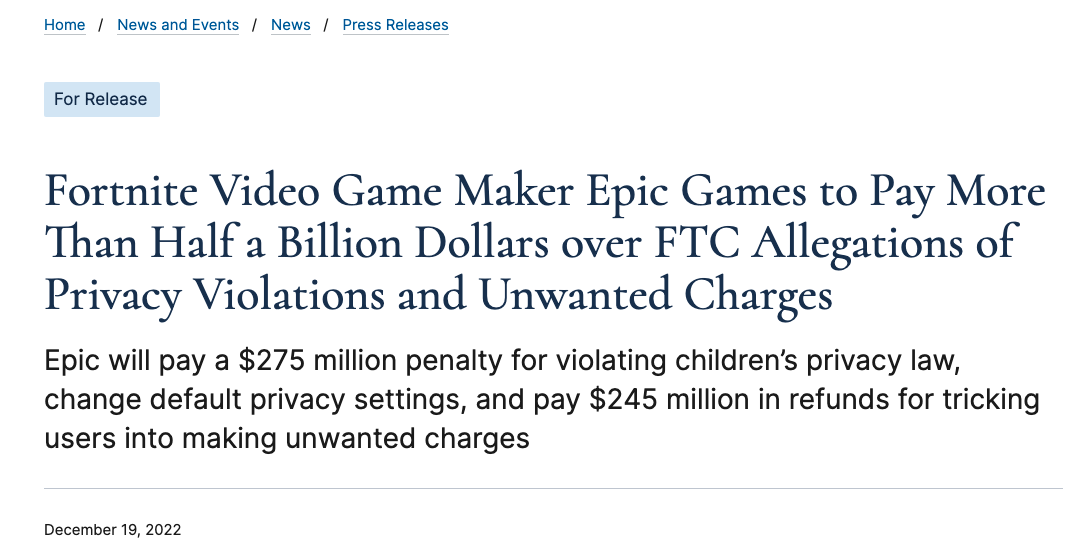Click the horizontal divider above the date

(x=553, y=489)
